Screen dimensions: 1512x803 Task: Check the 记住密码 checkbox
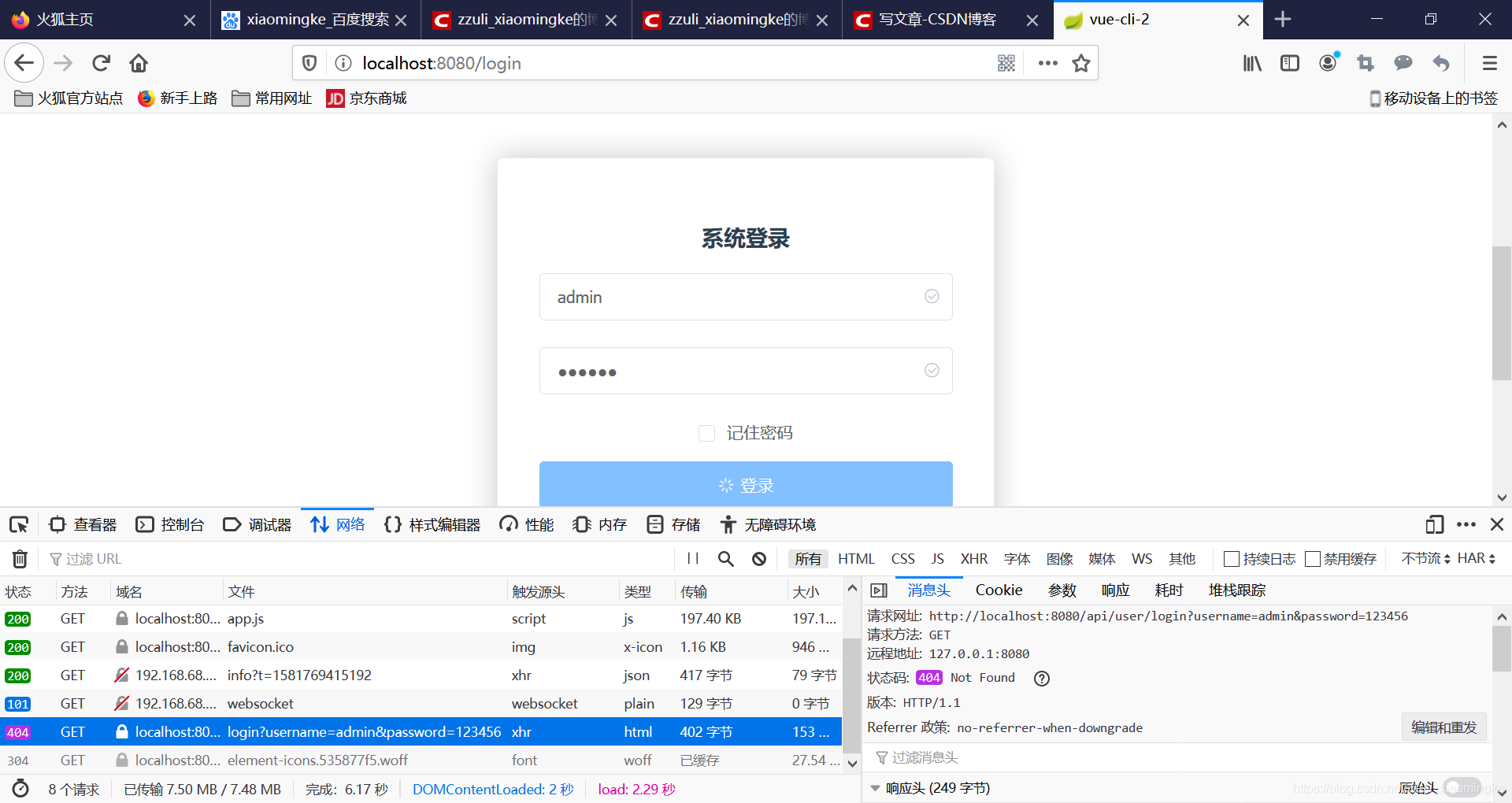706,433
